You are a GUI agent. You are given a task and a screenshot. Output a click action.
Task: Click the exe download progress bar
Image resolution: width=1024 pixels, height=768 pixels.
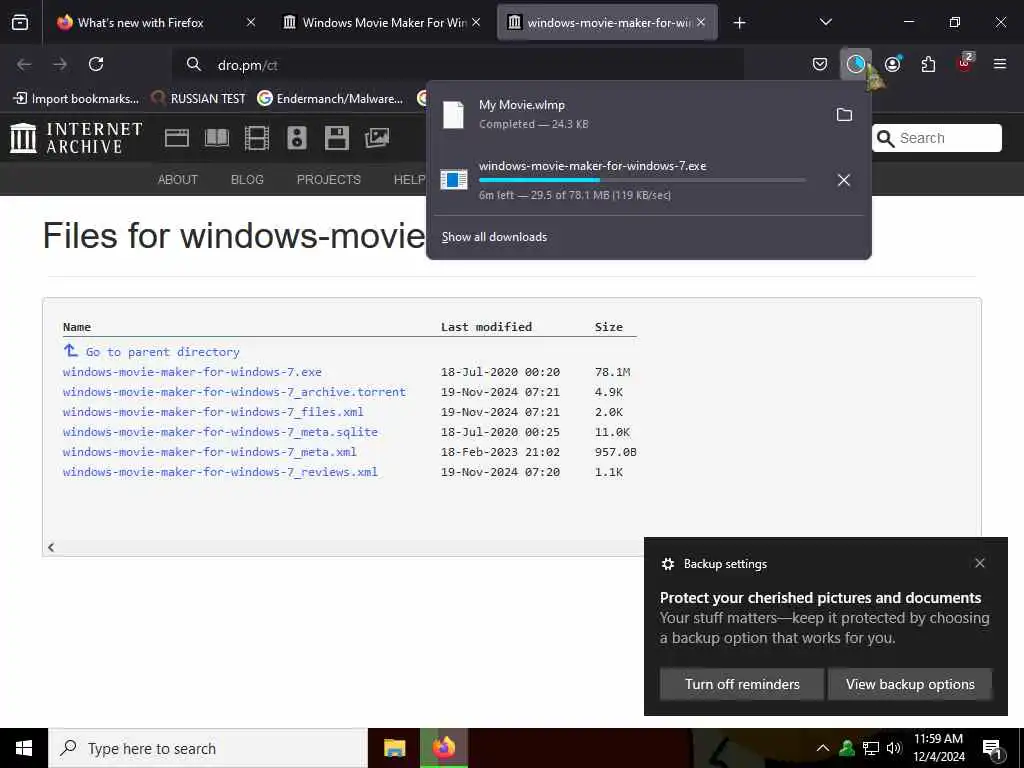[x=642, y=180]
